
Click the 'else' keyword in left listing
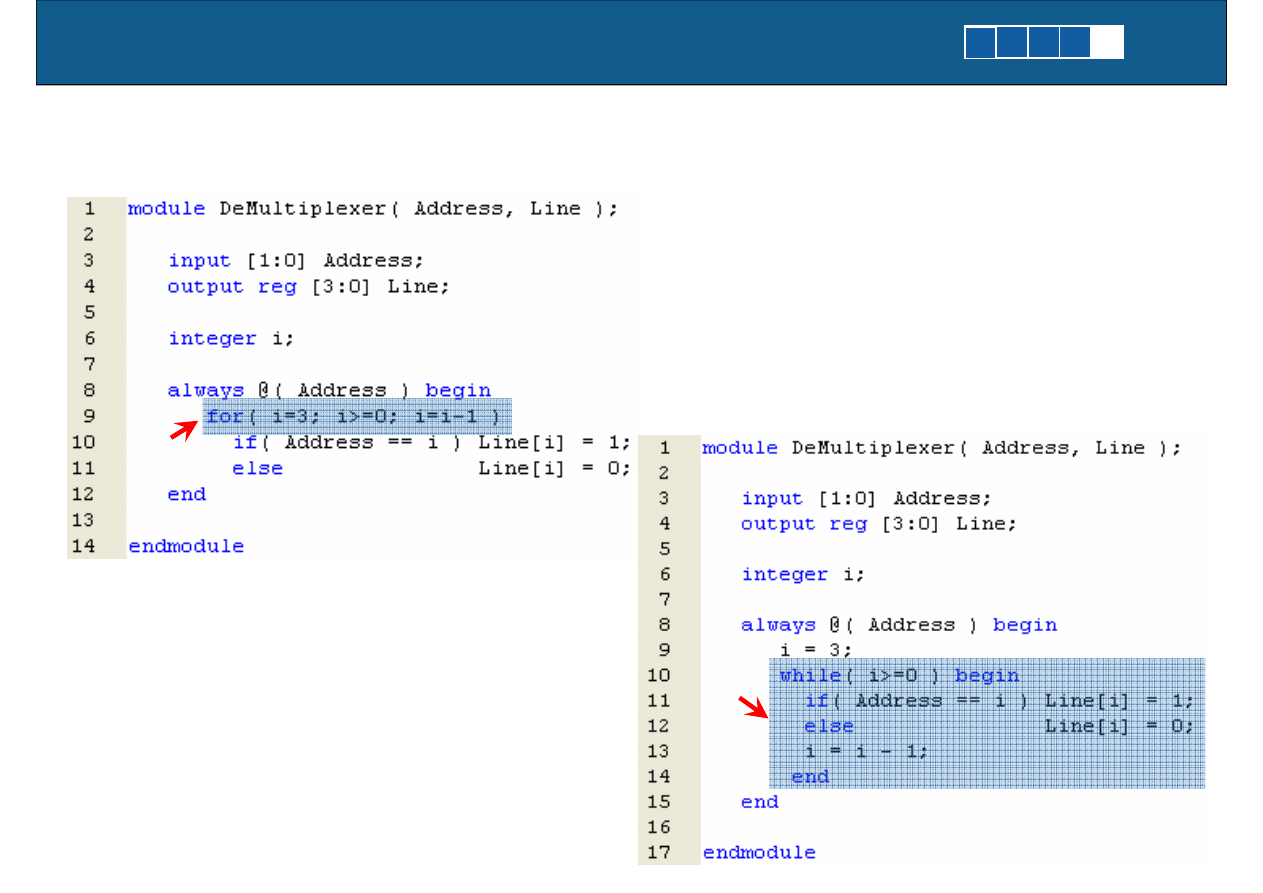pyautogui.click(x=258, y=468)
